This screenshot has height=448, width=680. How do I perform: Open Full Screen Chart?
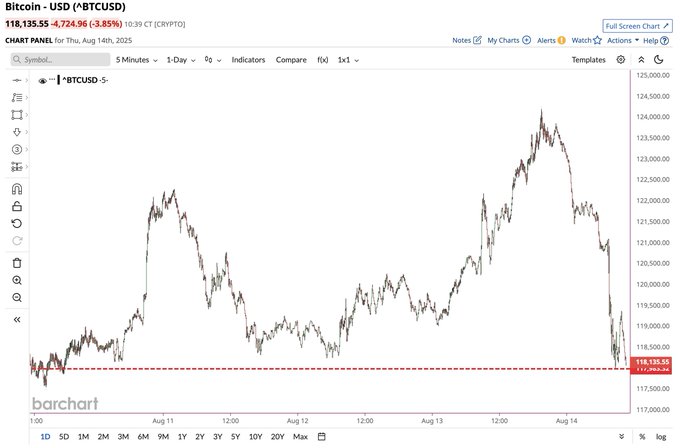(x=637, y=26)
